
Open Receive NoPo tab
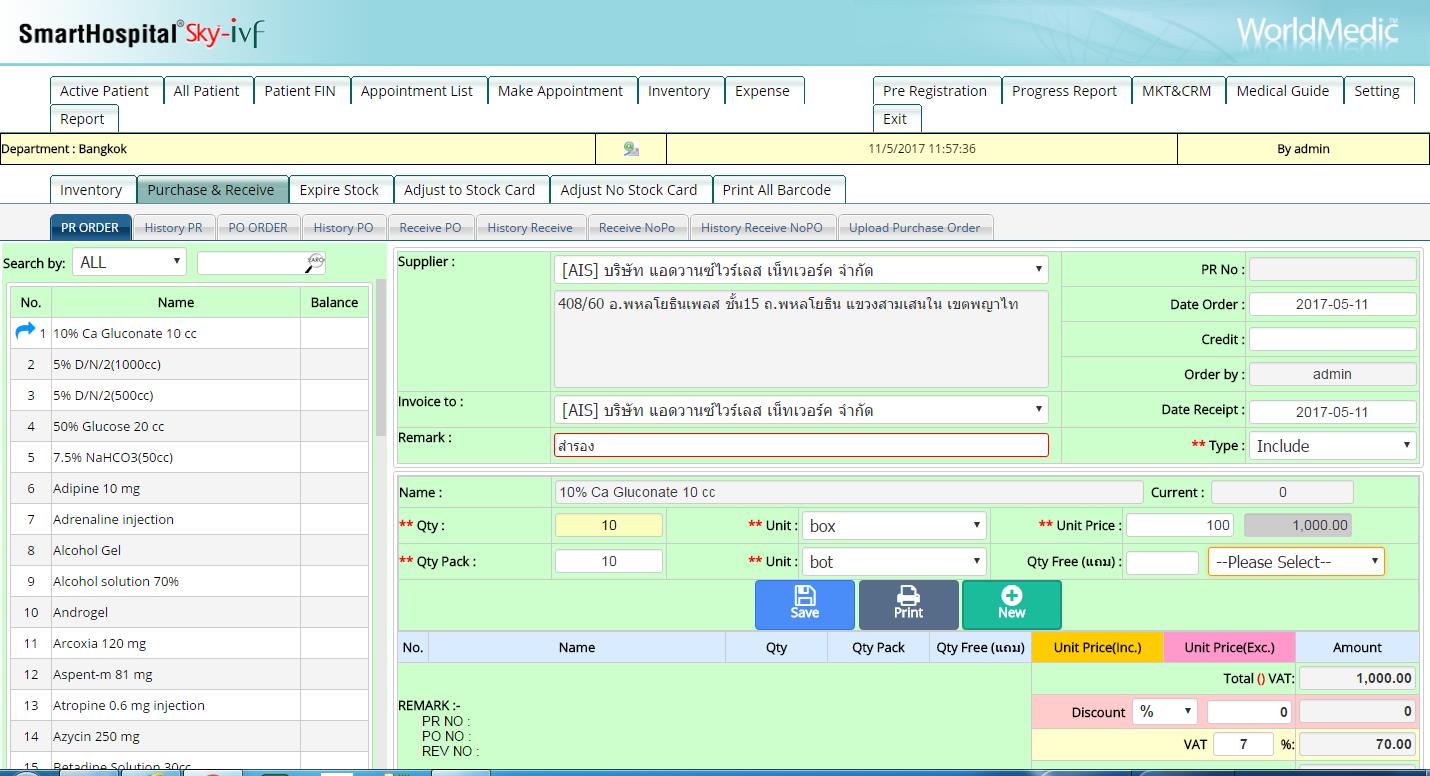click(637, 227)
